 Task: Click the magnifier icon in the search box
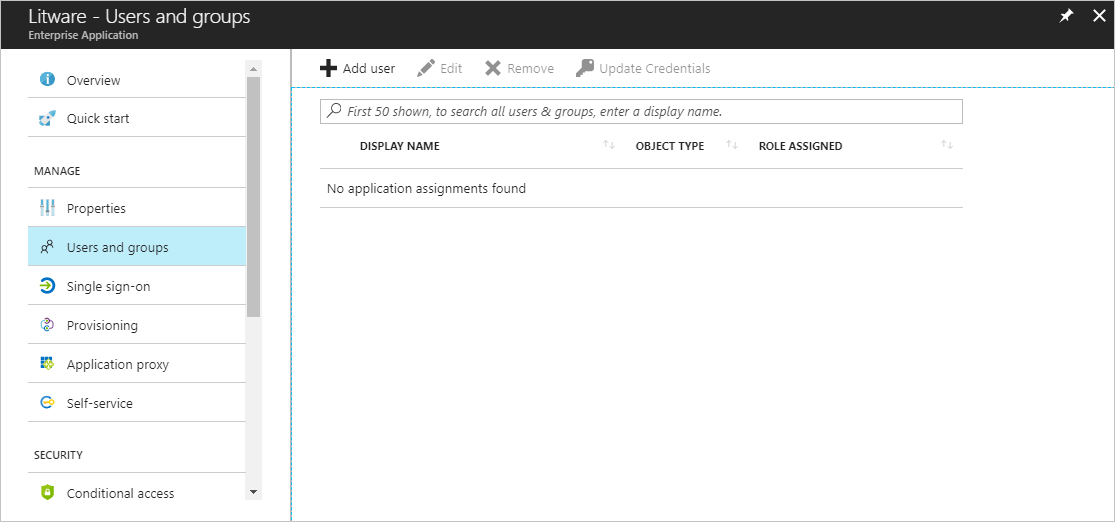333,111
